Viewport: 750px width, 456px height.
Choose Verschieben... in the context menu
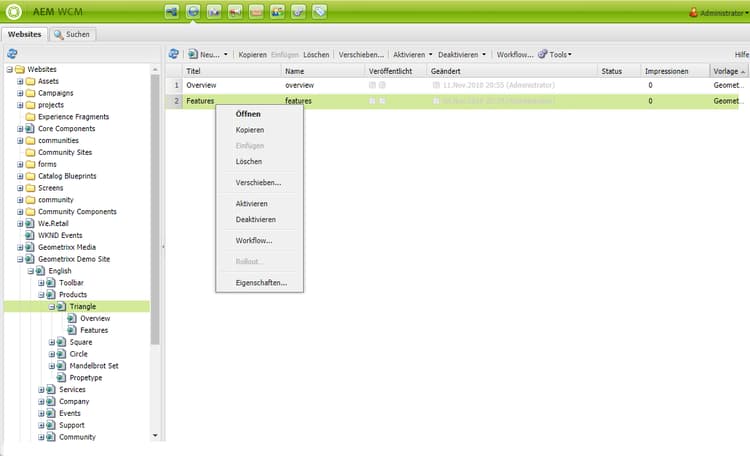tap(260, 182)
